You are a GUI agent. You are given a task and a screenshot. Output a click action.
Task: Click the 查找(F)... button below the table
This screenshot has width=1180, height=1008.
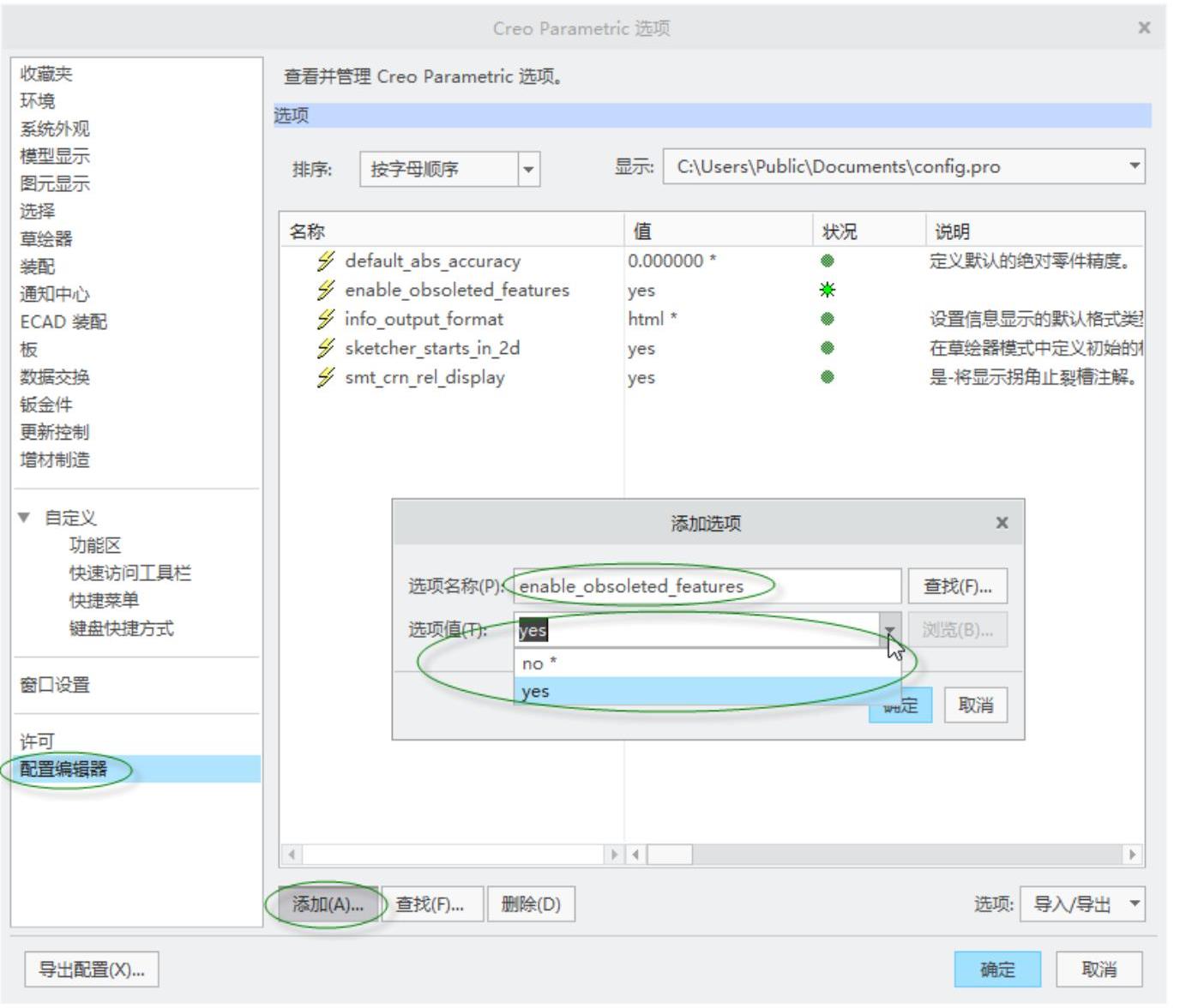click(430, 904)
